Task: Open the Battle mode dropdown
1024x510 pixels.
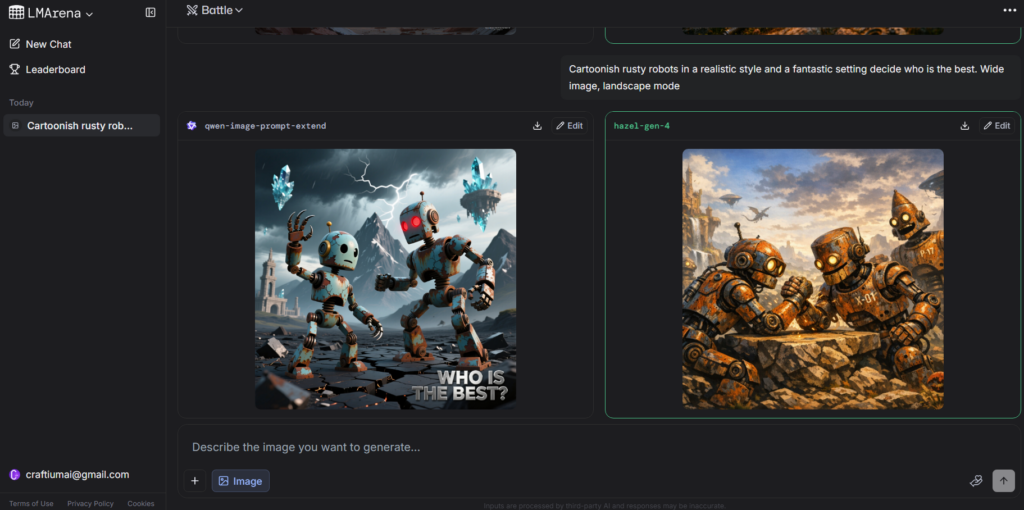Action: point(215,10)
